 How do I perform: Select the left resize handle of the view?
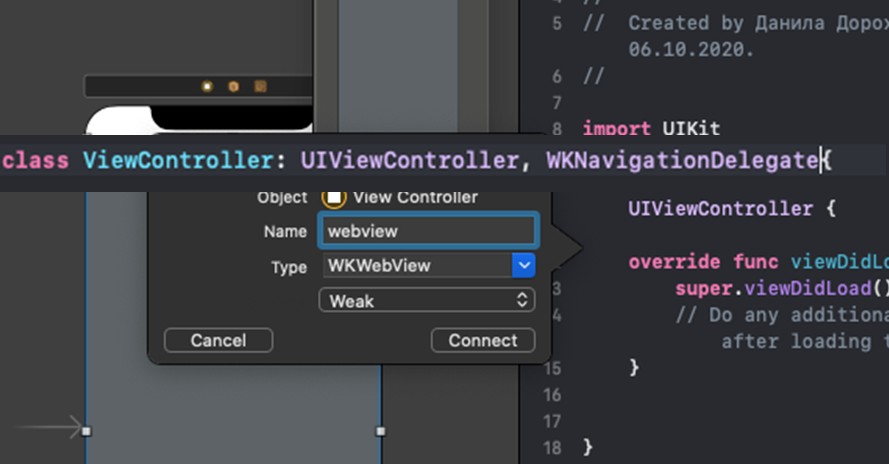[86, 431]
